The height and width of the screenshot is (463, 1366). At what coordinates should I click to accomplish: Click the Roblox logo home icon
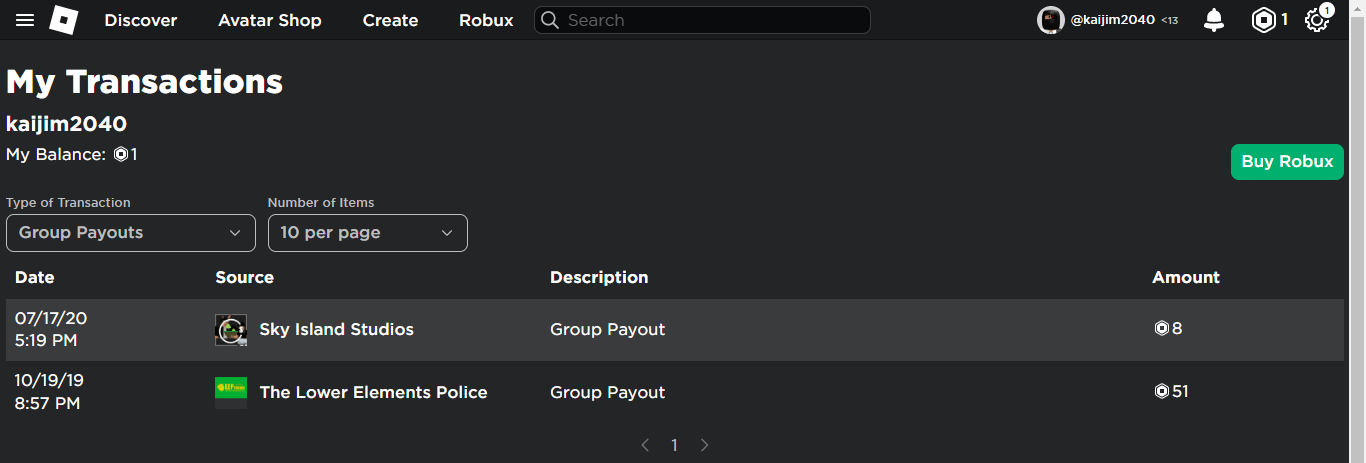click(64, 20)
